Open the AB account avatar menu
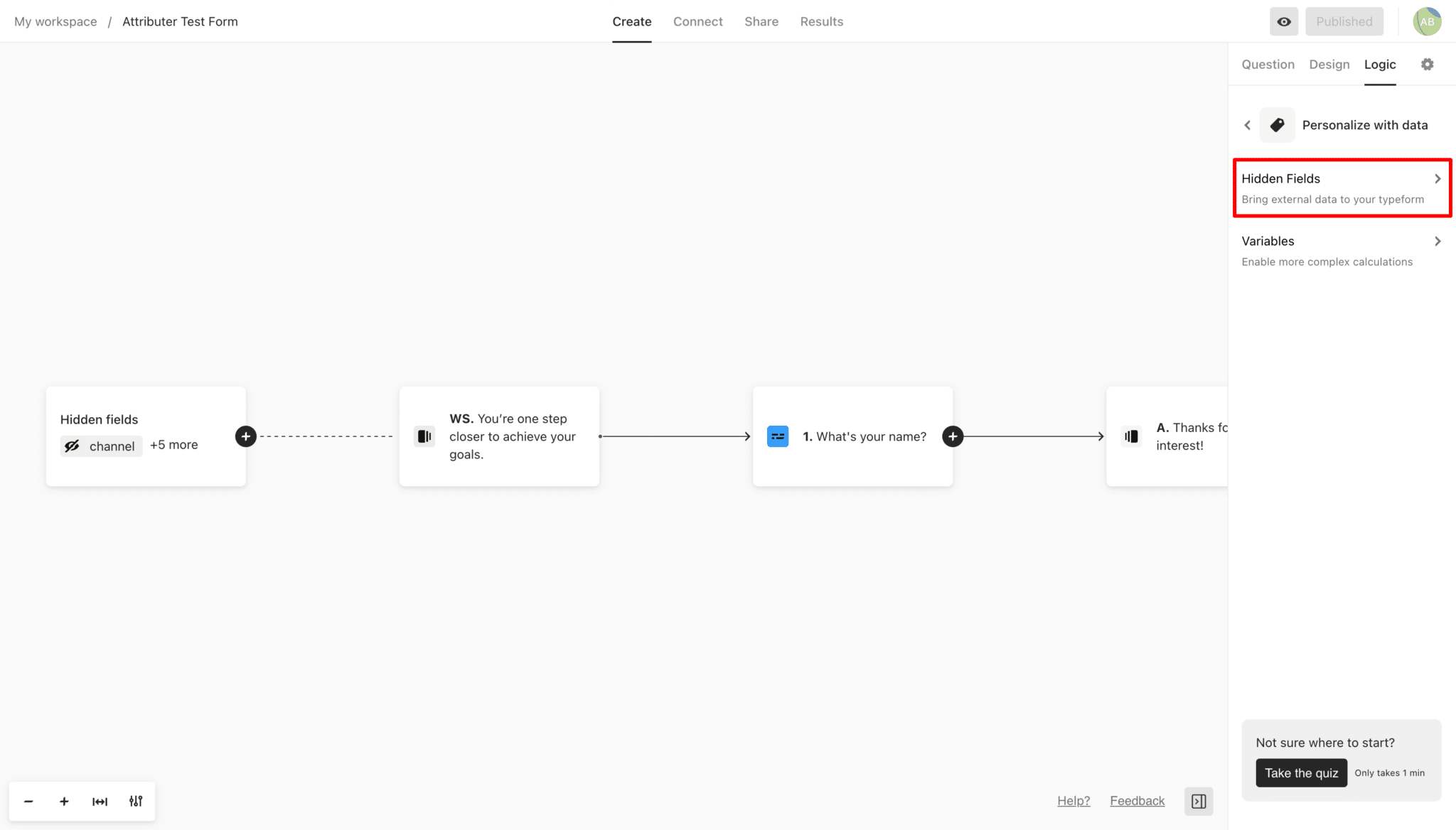This screenshot has width=1456, height=830. click(x=1427, y=21)
